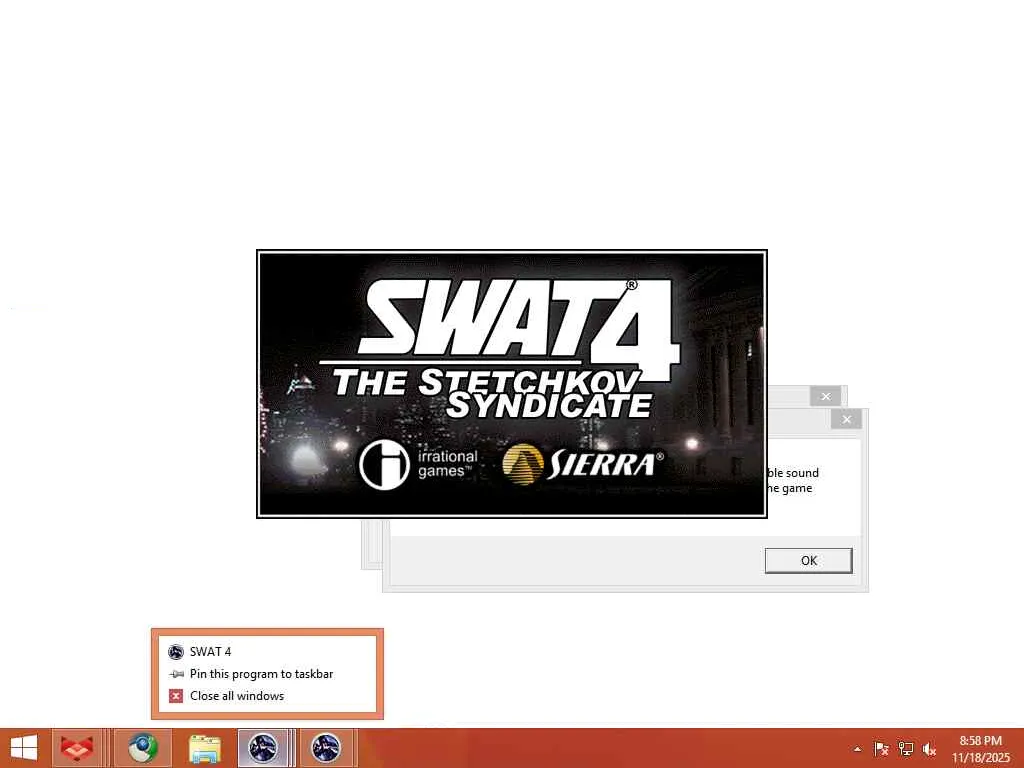The width and height of the screenshot is (1024, 768).
Task: Close the front dialog containing the OK button
Action: pyautogui.click(x=846, y=419)
